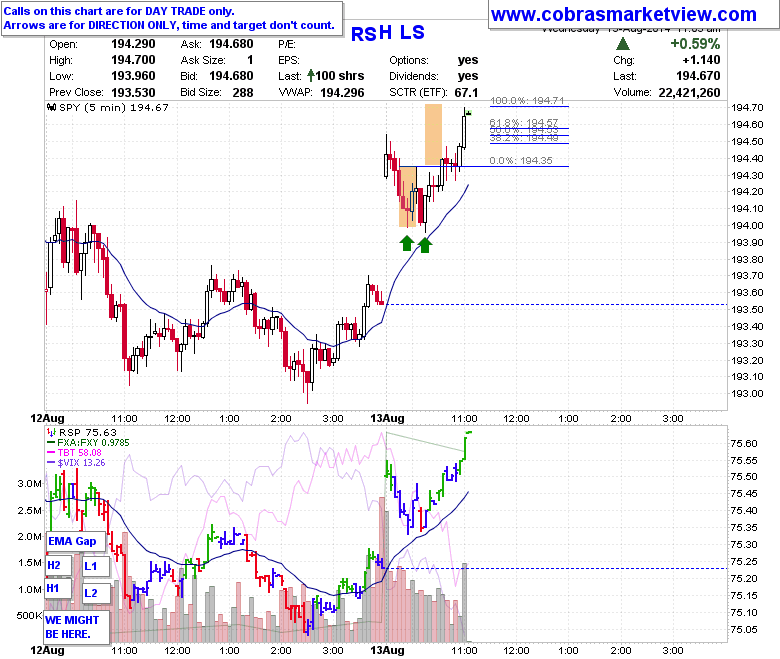Click the 3.0M volume axis label
This screenshot has width=780, height=659.
[30, 483]
